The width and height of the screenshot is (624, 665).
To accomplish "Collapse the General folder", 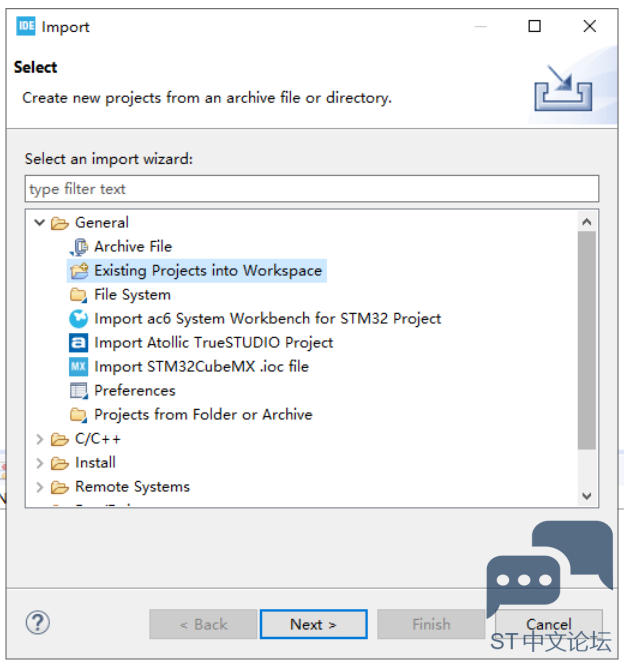I will point(39,223).
